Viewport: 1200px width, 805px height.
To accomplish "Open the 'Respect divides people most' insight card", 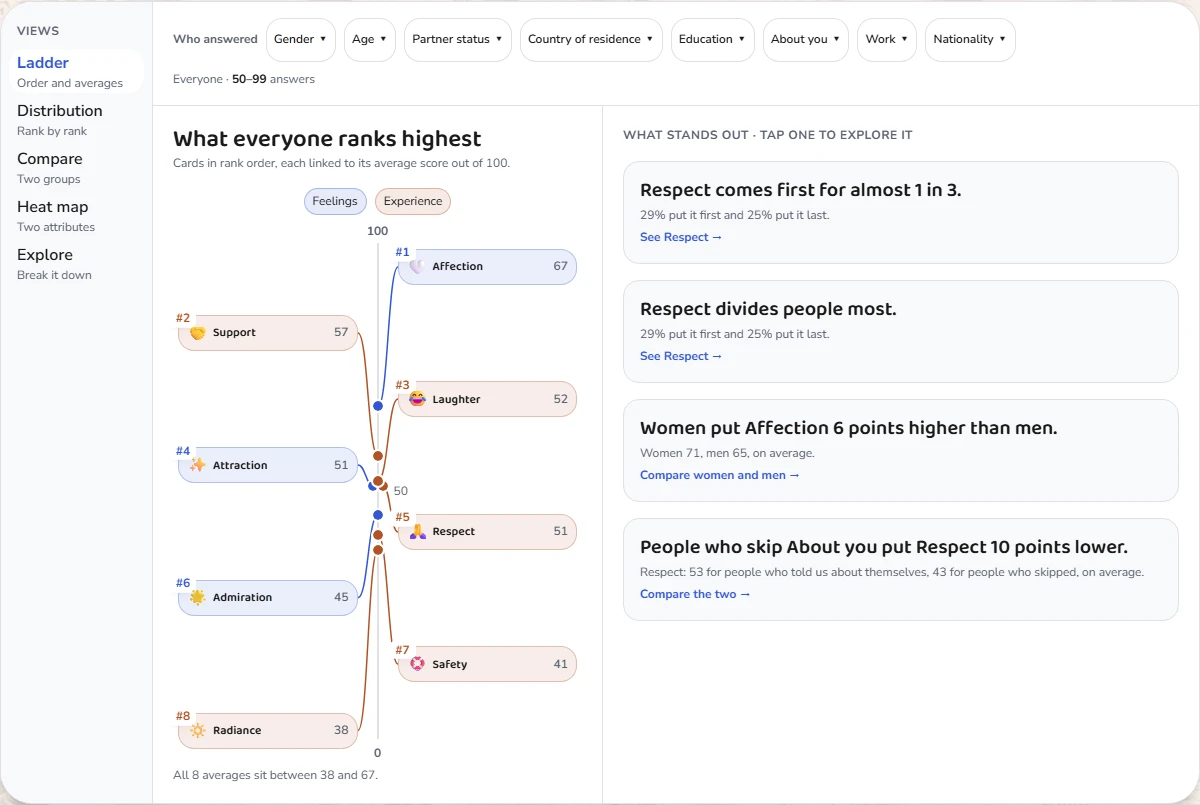I will (901, 331).
